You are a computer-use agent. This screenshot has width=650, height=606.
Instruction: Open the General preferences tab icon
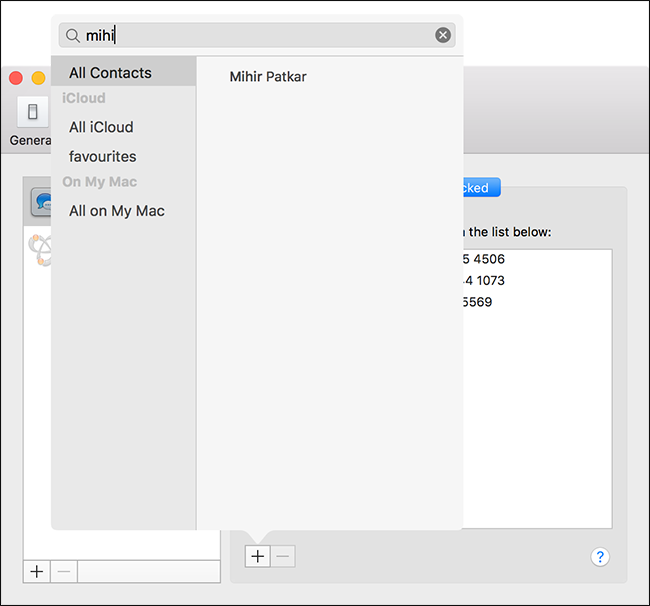32,112
